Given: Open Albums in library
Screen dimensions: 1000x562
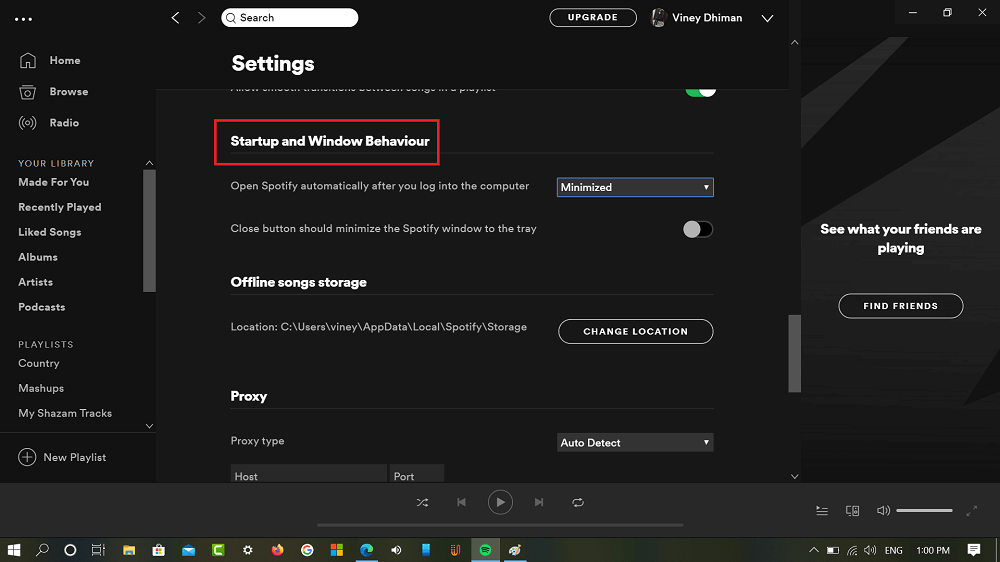Looking at the screenshot, I should [38, 257].
